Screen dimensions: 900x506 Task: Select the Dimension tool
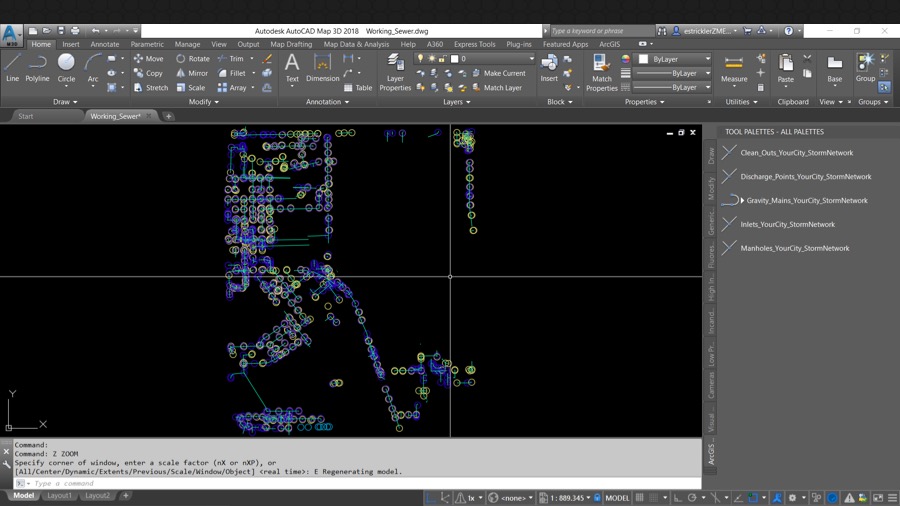pyautogui.click(x=323, y=68)
